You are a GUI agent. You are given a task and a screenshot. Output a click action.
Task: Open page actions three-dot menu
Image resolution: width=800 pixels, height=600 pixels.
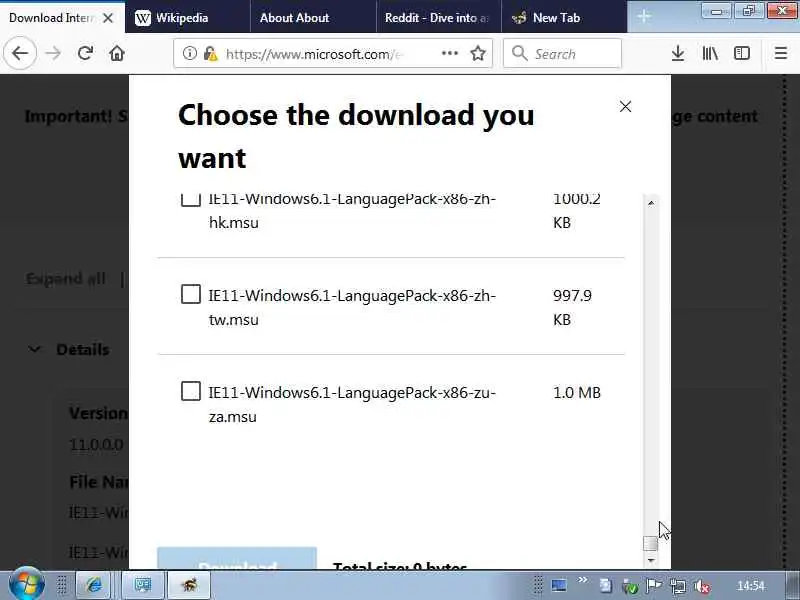tap(449, 53)
